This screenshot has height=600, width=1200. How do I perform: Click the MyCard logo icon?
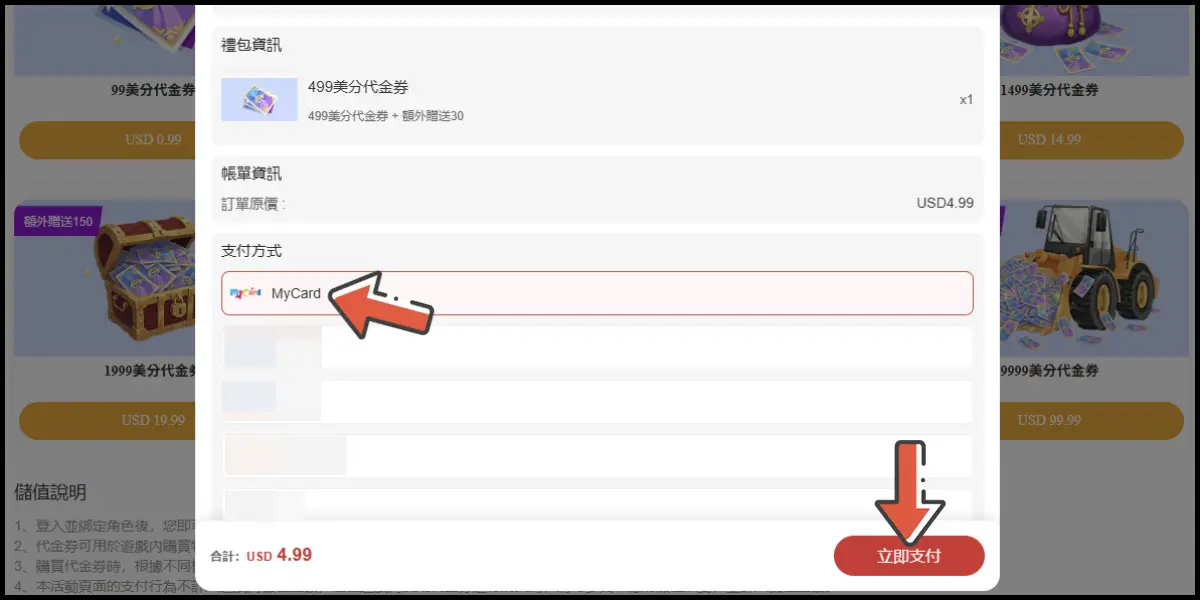click(x=246, y=293)
